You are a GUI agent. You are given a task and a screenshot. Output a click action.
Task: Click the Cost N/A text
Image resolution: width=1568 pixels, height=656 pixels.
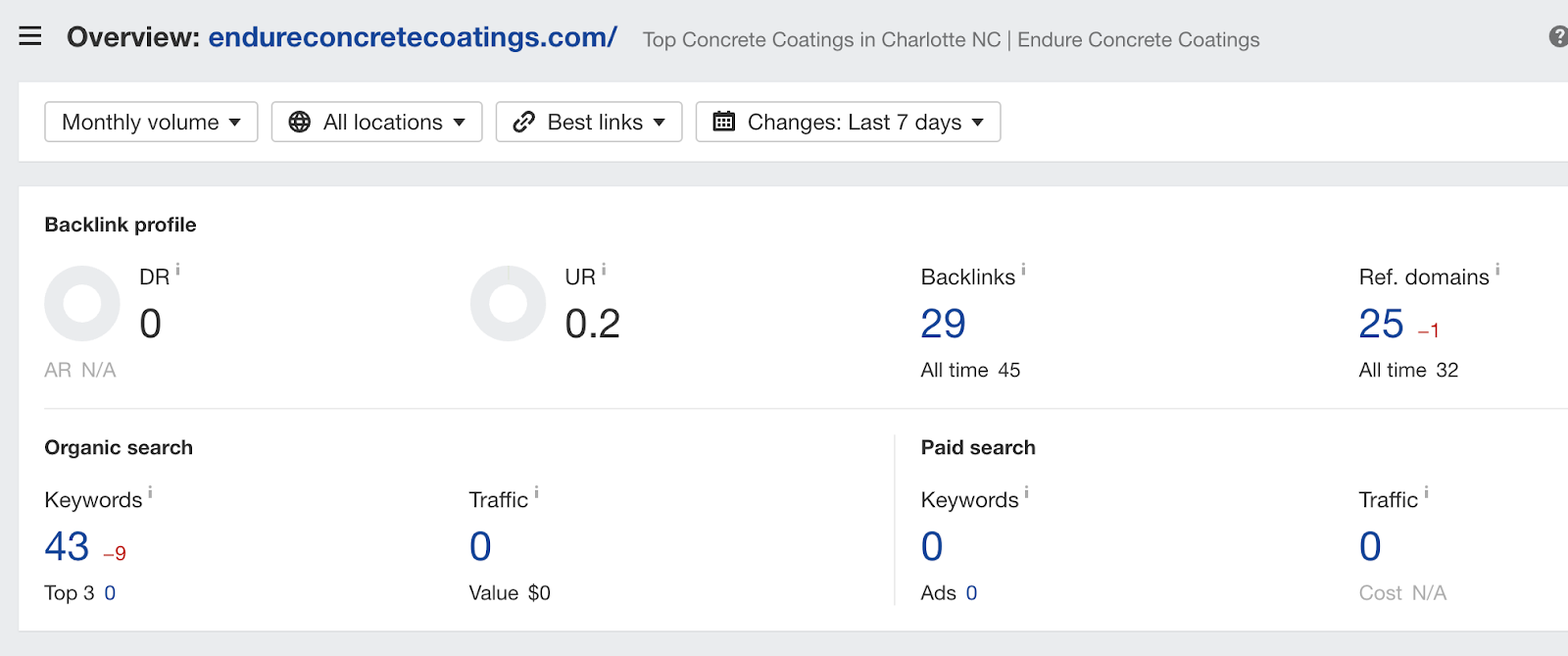pos(1402,593)
